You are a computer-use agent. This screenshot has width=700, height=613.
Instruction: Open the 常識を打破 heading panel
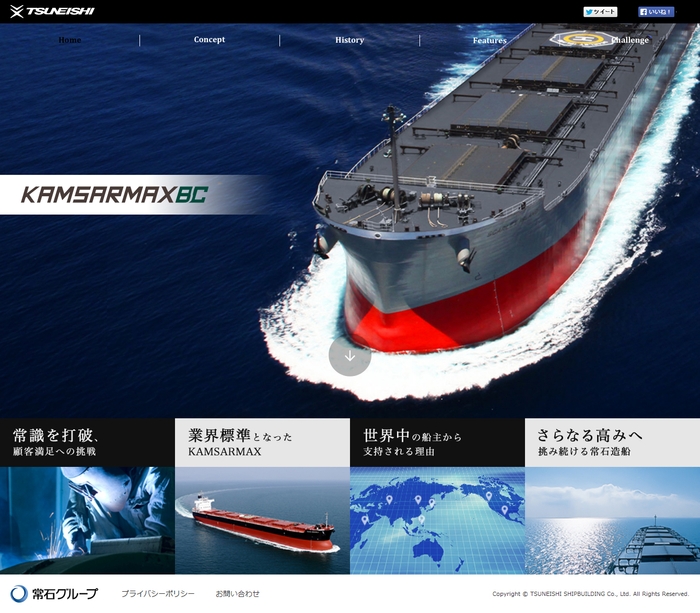coord(88,442)
